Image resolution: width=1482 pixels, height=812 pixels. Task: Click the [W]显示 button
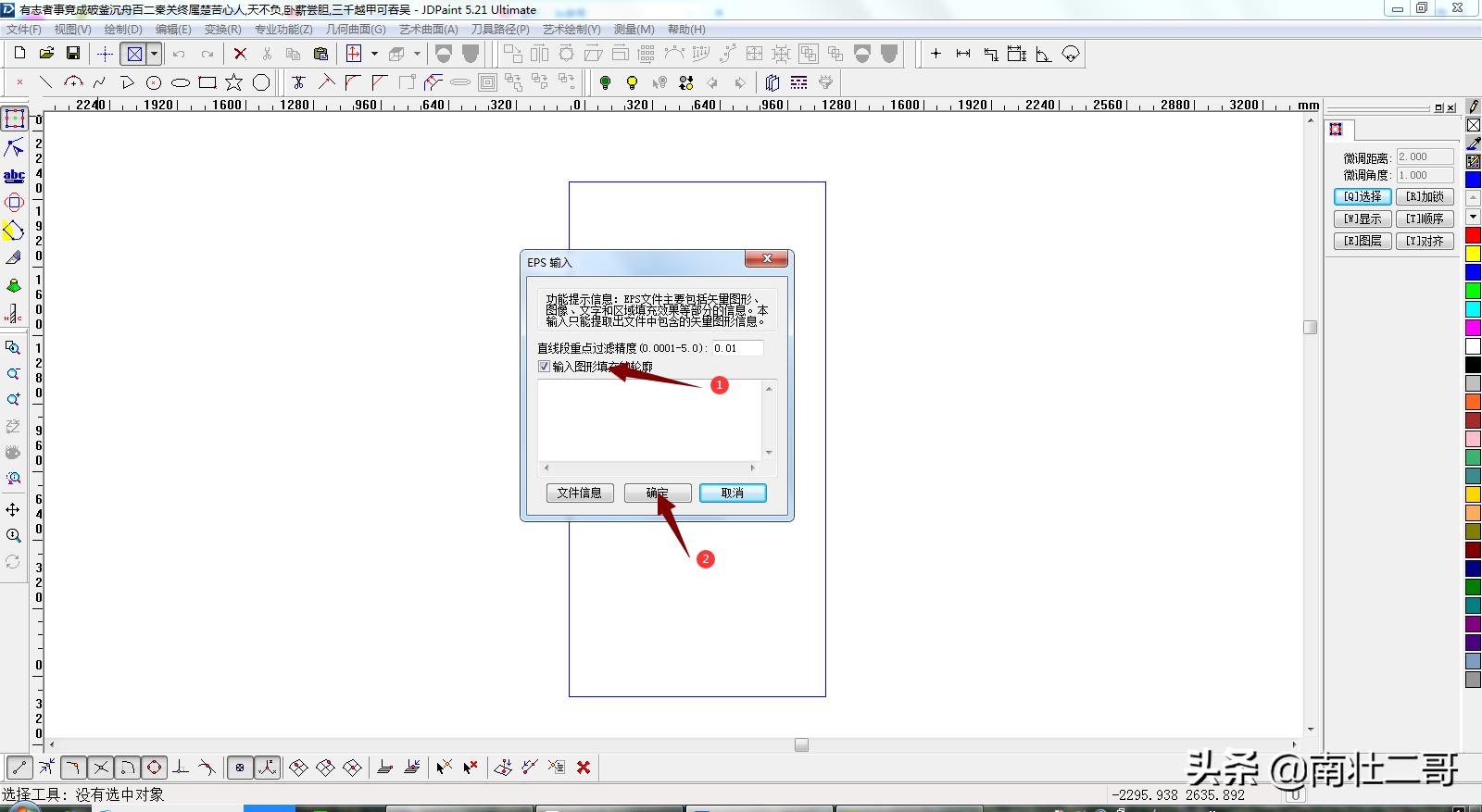click(1363, 219)
